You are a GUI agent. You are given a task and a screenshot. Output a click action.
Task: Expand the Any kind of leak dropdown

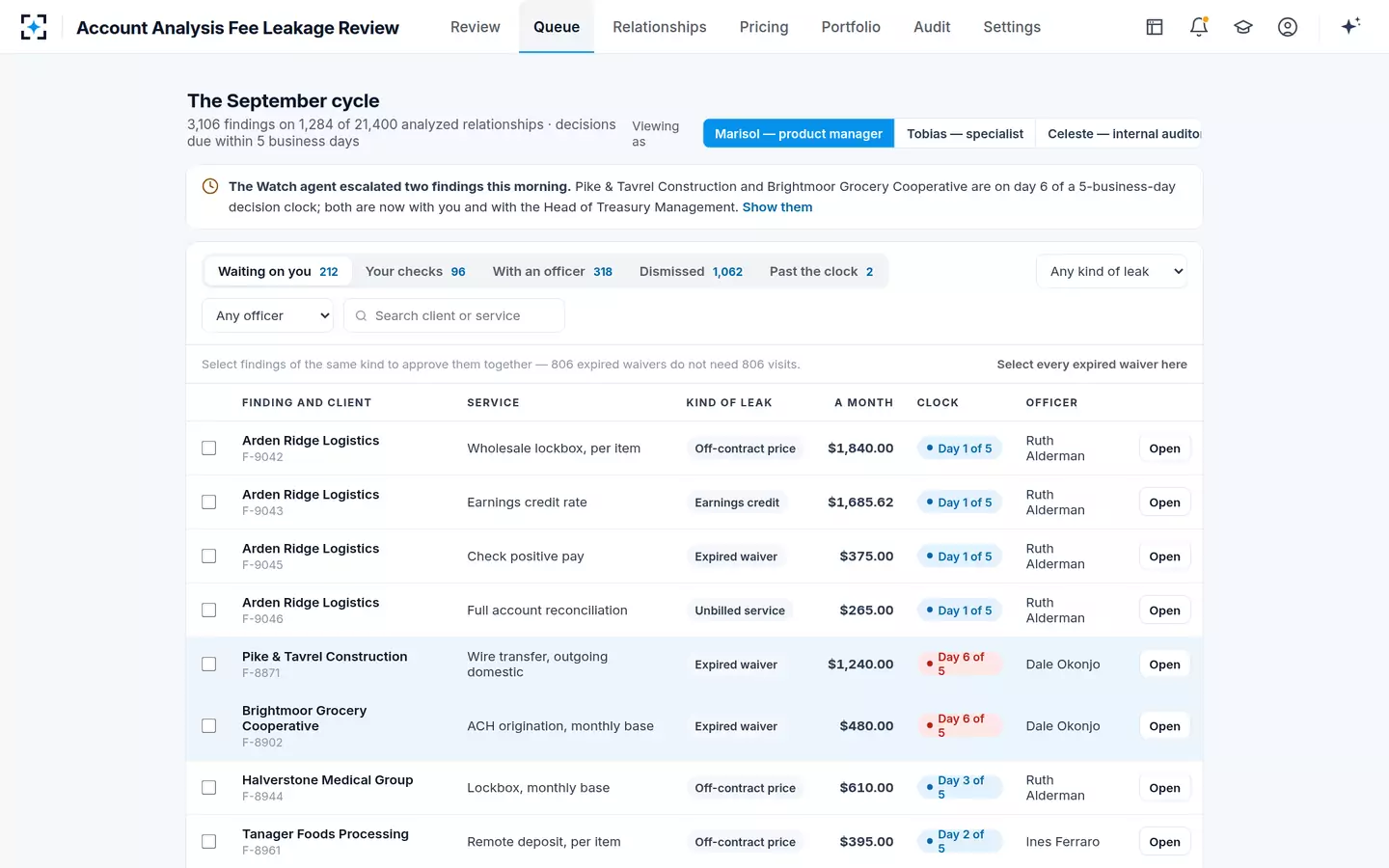pos(1111,271)
